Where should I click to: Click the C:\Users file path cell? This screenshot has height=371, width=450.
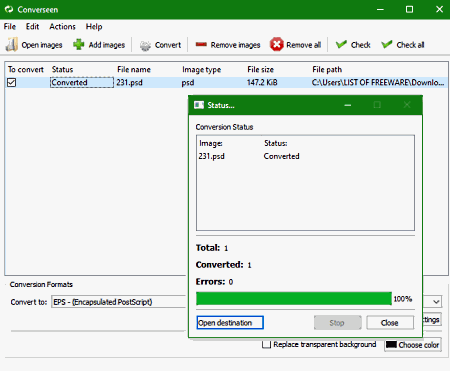378,82
